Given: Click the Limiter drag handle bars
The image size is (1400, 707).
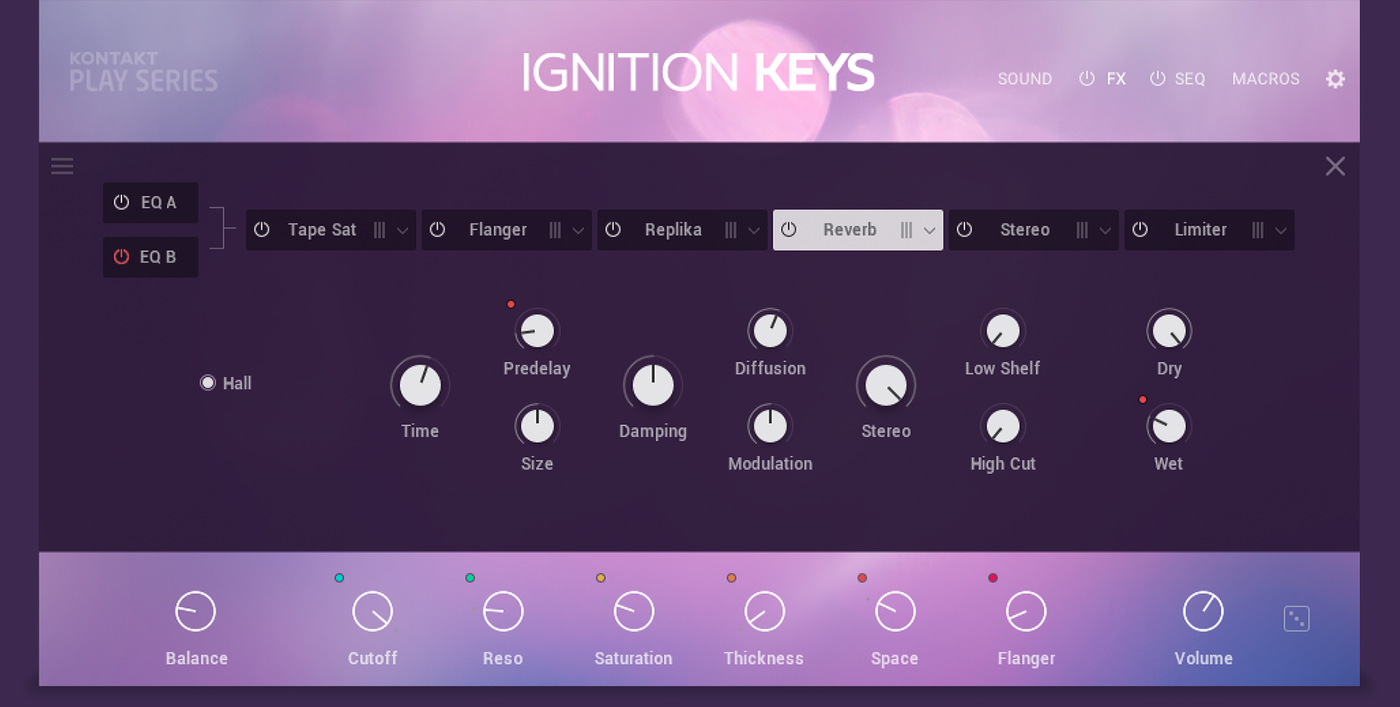Looking at the screenshot, I should [x=1257, y=230].
